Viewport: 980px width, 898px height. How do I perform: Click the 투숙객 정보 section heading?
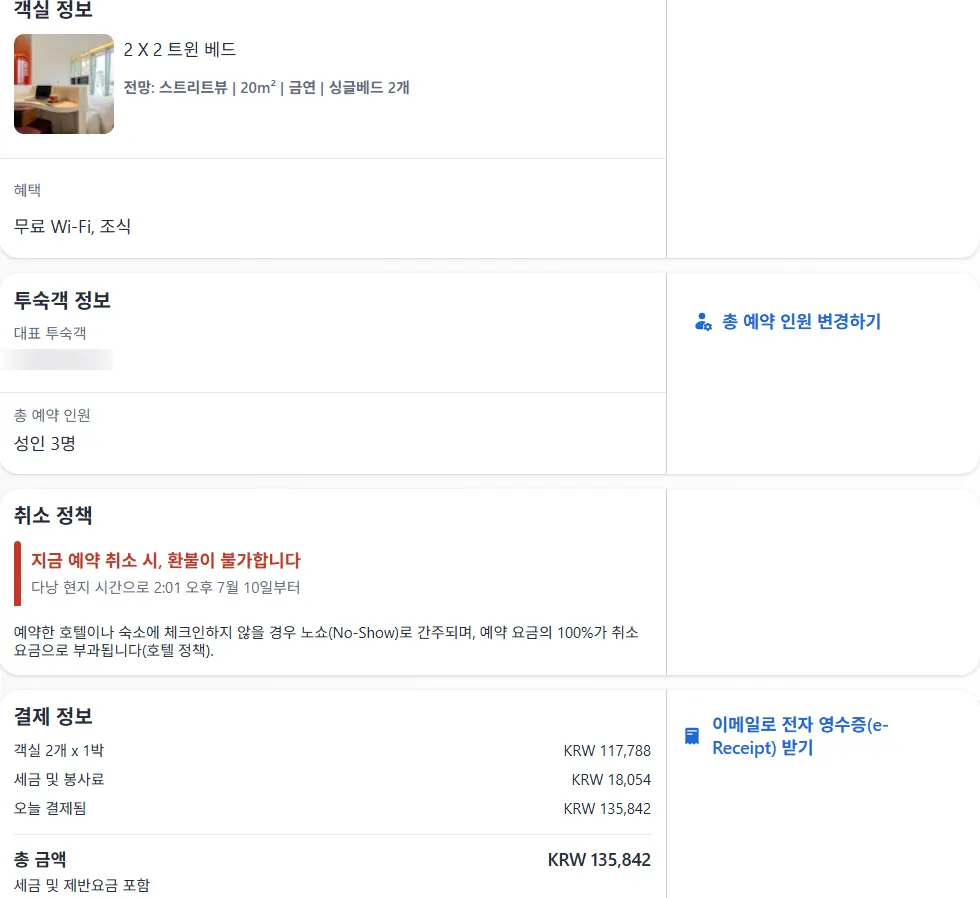pyautogui.click(x=62, y=301)
